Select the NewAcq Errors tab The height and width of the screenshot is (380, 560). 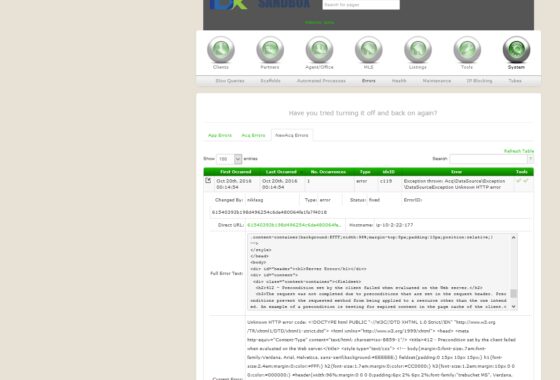click(x=292, y=135)
